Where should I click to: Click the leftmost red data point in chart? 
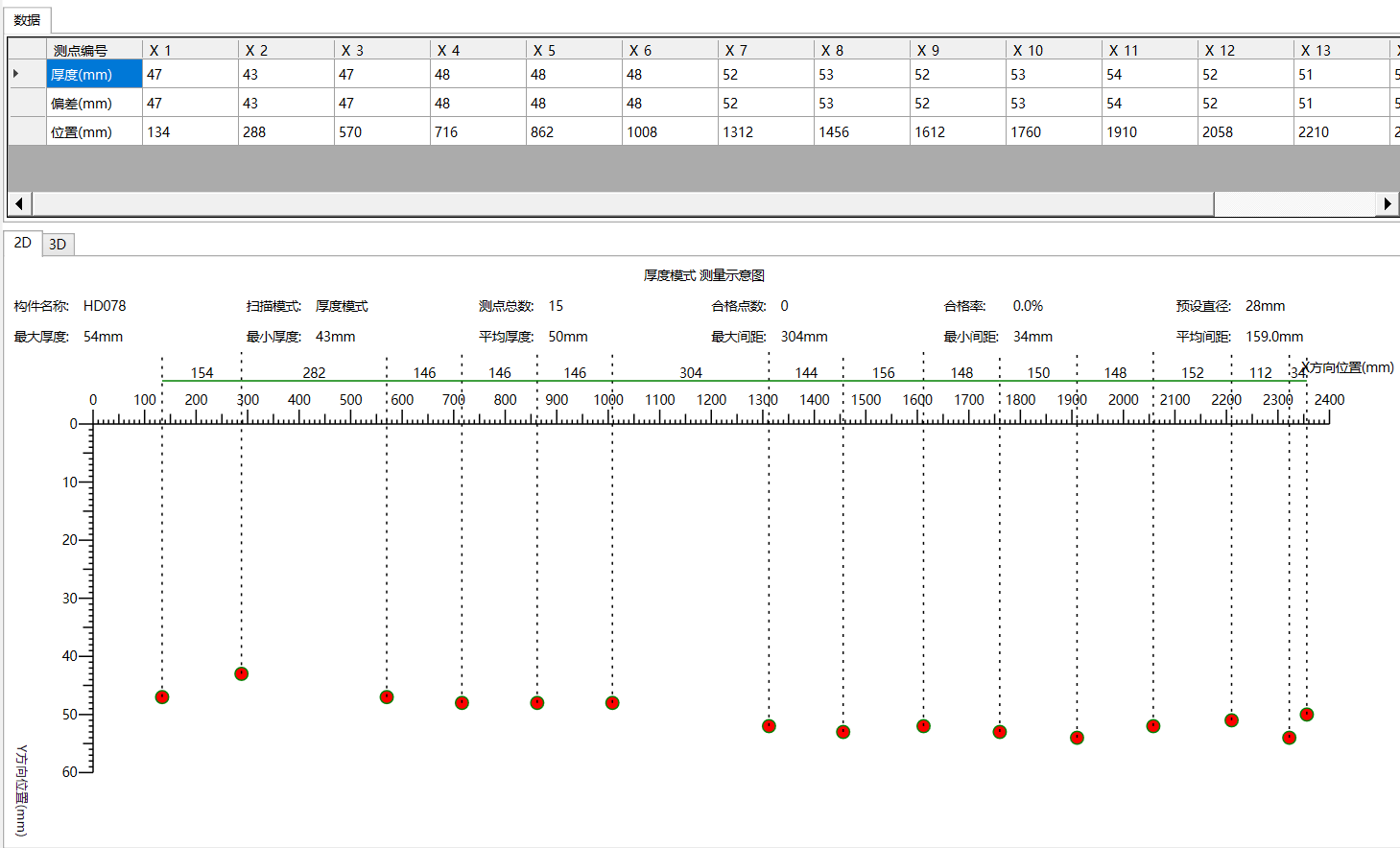coord(162,697)
